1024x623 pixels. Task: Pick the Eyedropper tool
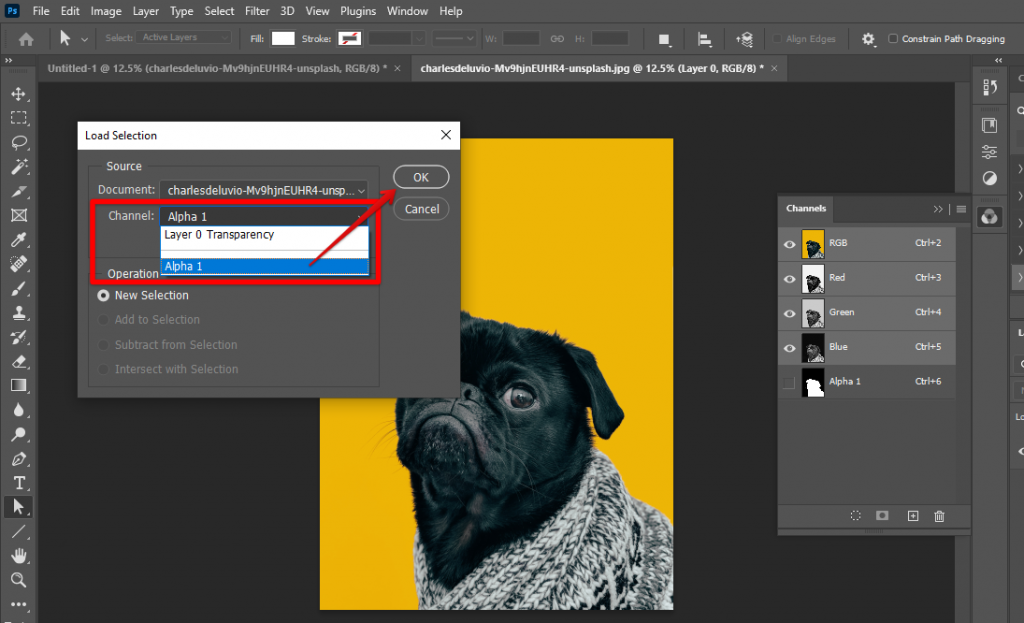[18, 239]
